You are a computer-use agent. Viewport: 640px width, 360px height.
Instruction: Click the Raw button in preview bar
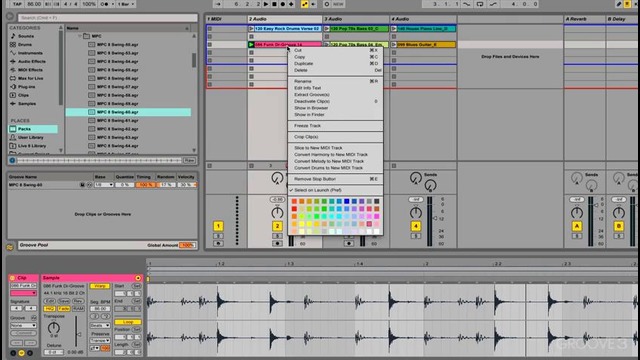pyautogui.click(x=189, y=160)
